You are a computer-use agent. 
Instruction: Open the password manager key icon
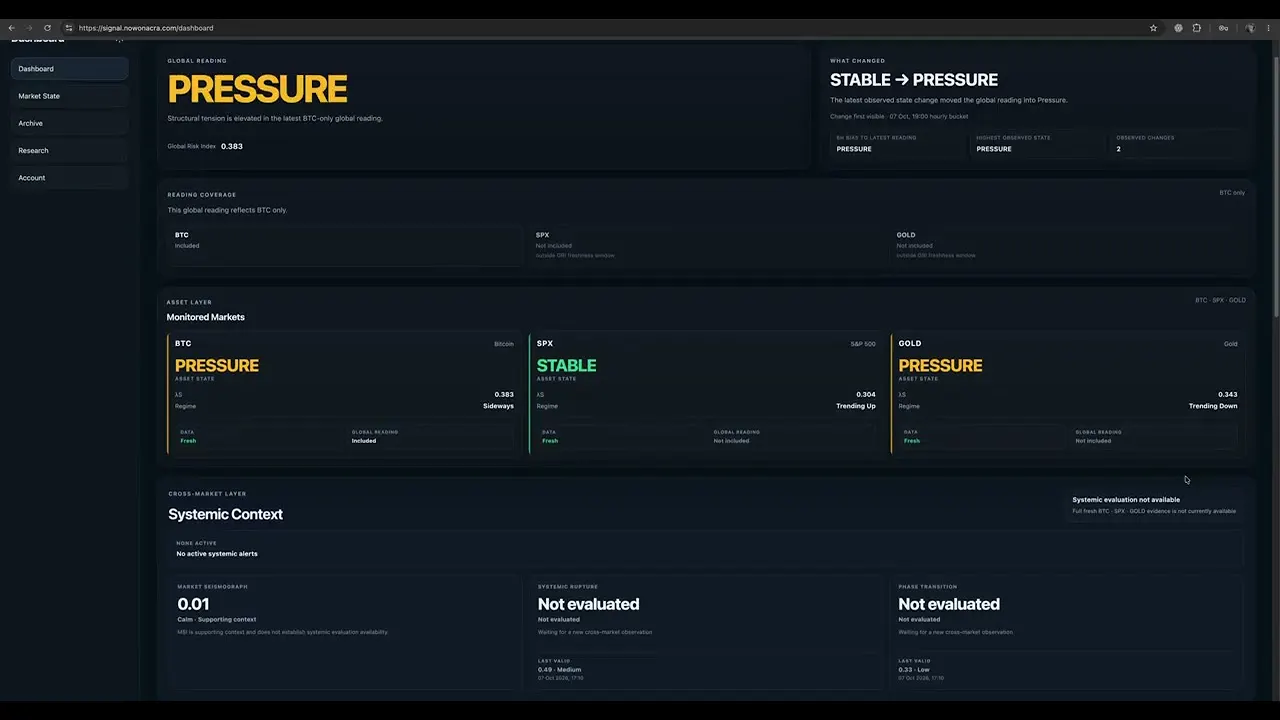coord(1223,28)
